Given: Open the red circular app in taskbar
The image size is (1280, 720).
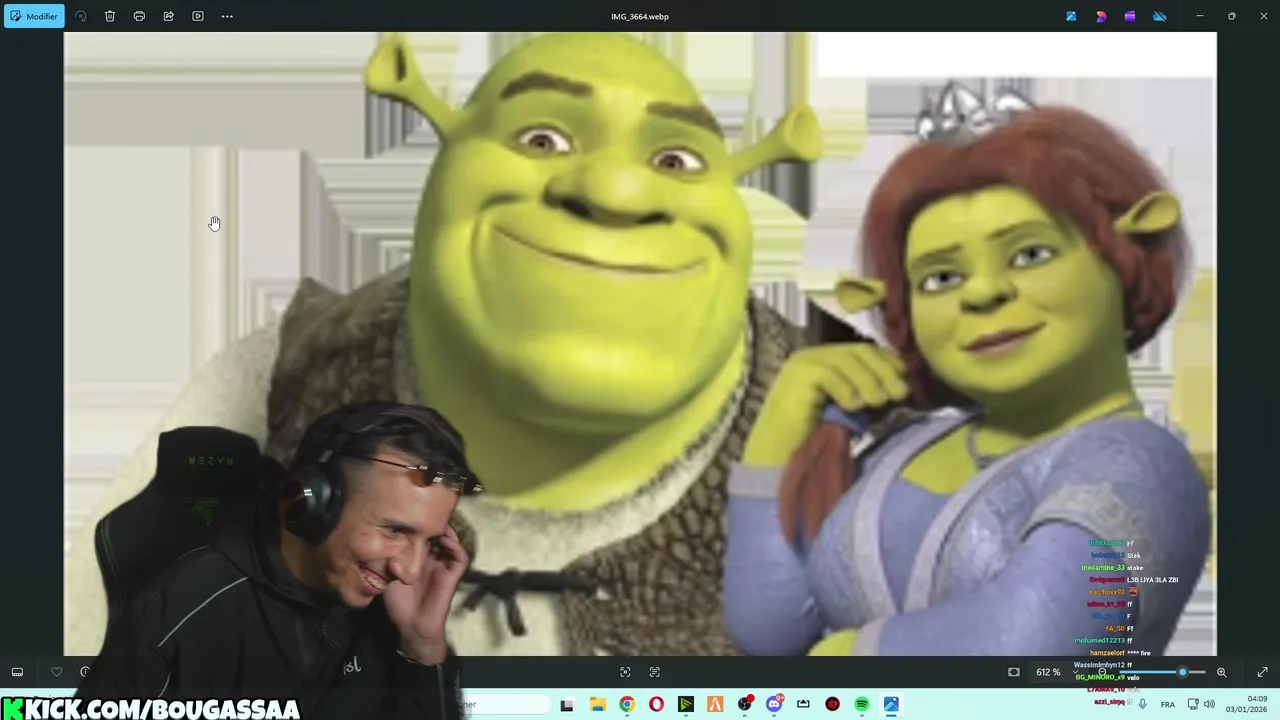Looking at the screenshot, I should tap(832, 704).
